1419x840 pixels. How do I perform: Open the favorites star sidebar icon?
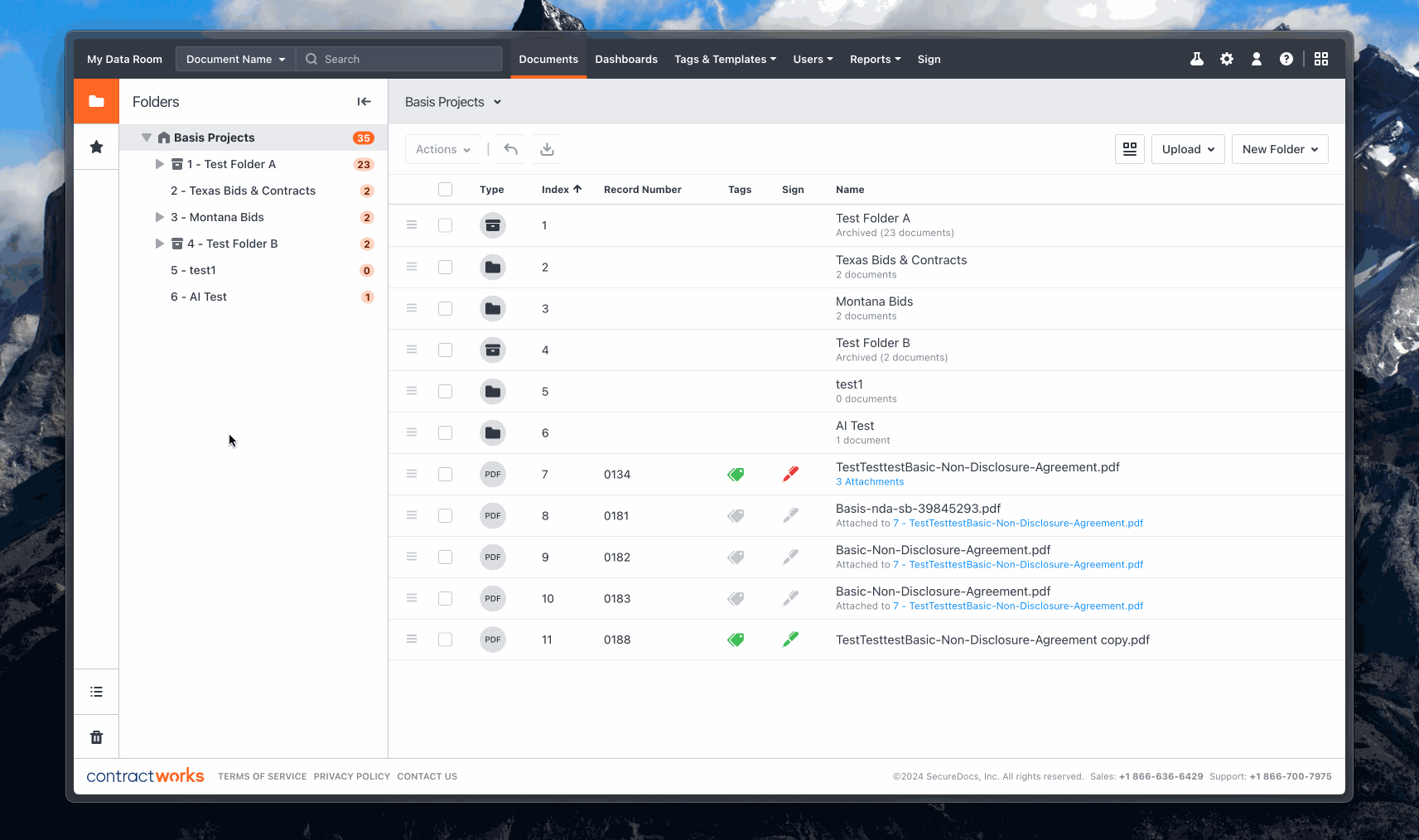(96, 147)
